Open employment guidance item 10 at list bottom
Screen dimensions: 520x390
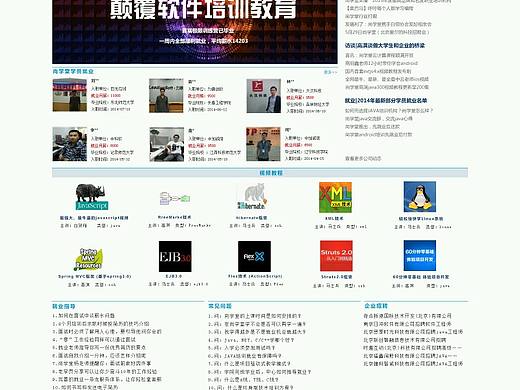pyautogui.click(x=85, y=387)
